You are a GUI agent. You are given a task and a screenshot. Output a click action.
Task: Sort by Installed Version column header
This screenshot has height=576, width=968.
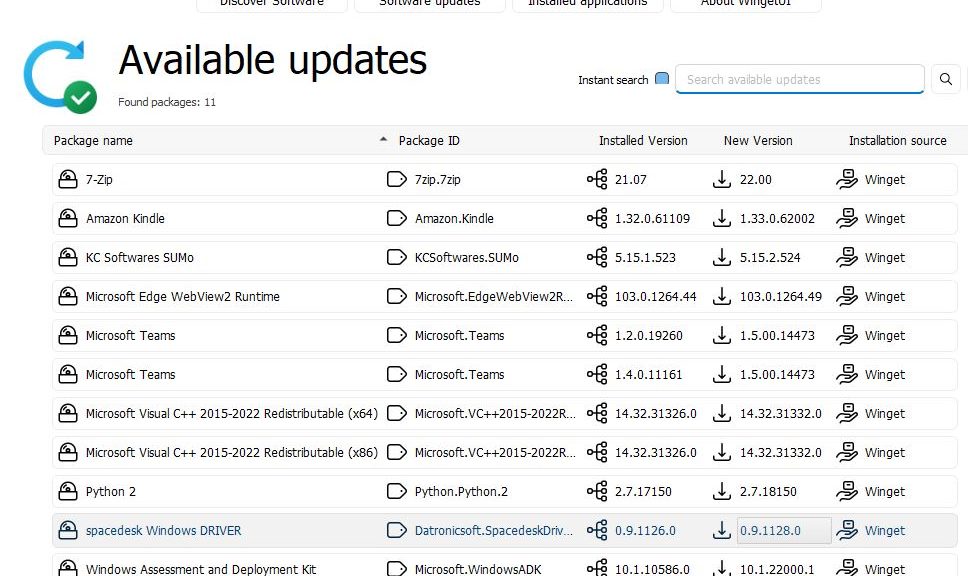pyautogui.click(x=643, y=141)
